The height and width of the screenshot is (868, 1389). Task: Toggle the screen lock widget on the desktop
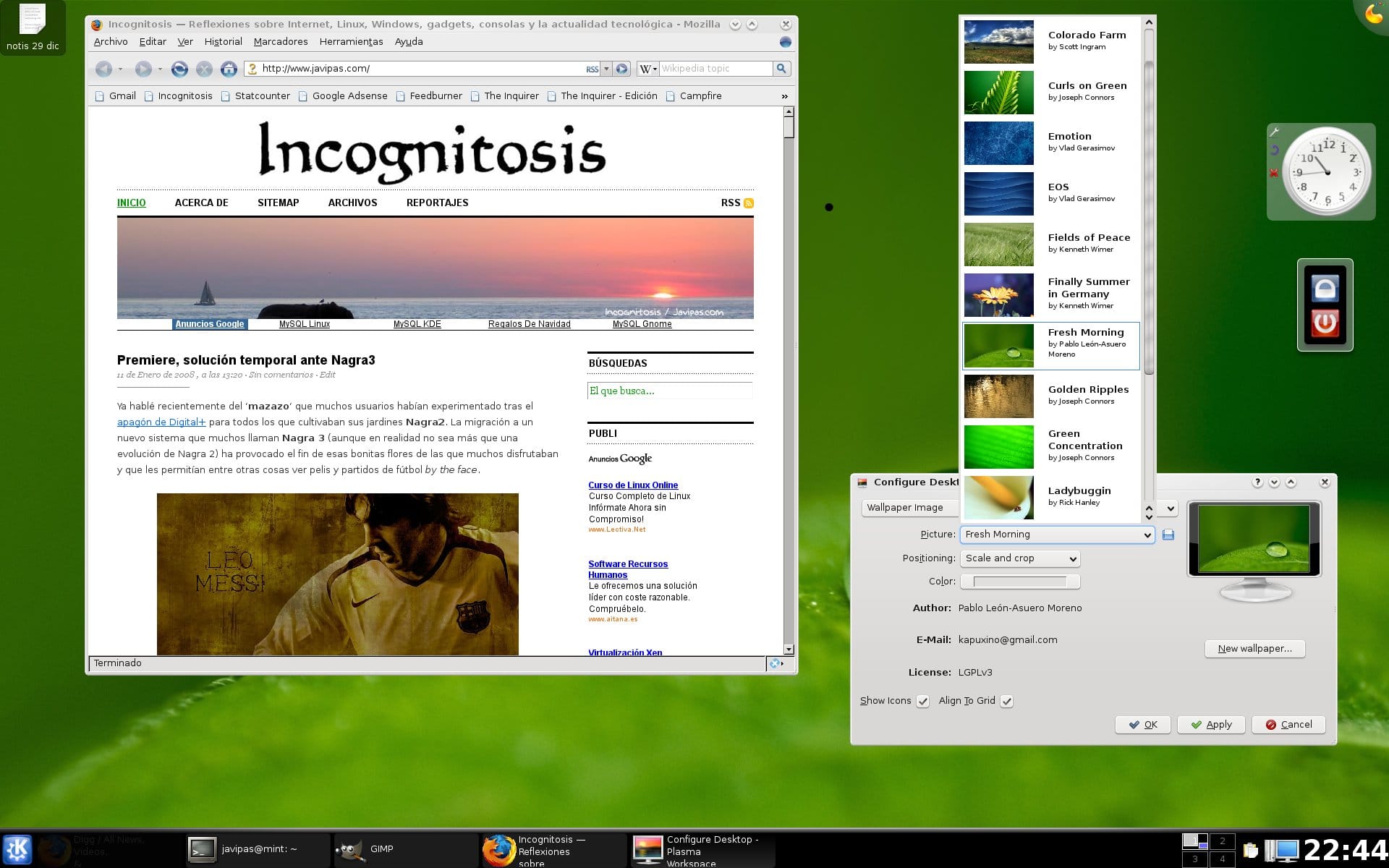1325,287
